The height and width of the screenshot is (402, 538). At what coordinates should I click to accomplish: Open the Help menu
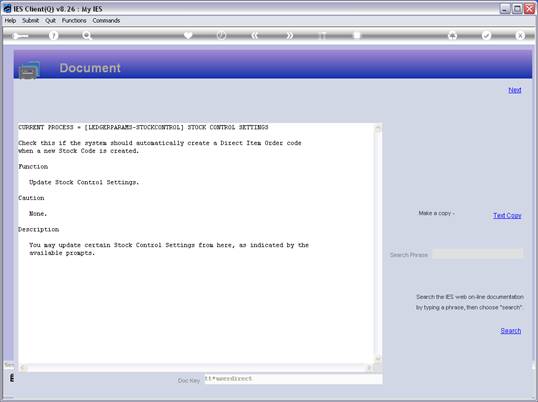(10, 21)
